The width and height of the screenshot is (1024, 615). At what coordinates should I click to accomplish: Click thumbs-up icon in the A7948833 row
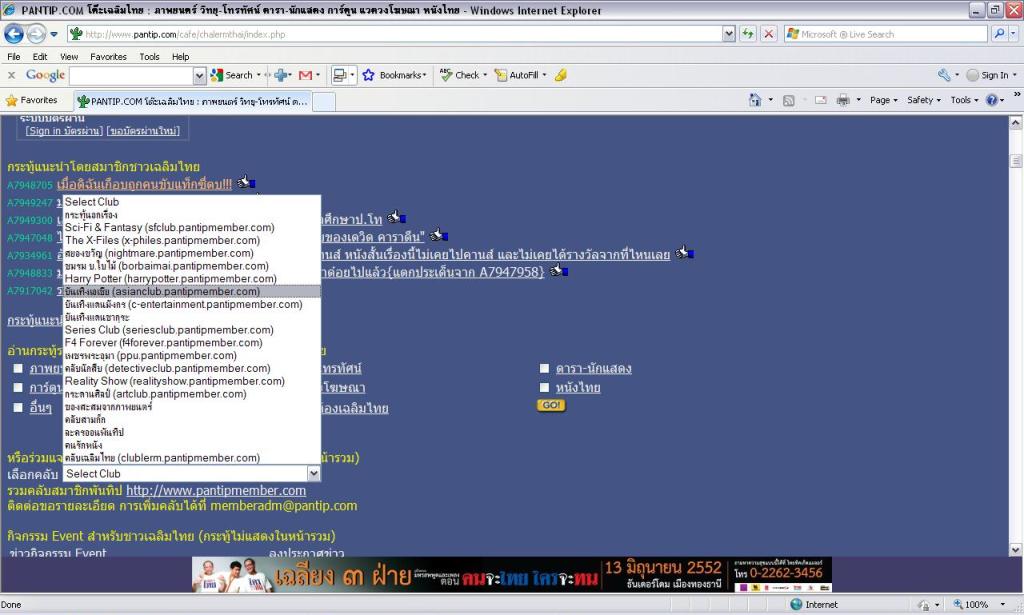pos(558,270)
